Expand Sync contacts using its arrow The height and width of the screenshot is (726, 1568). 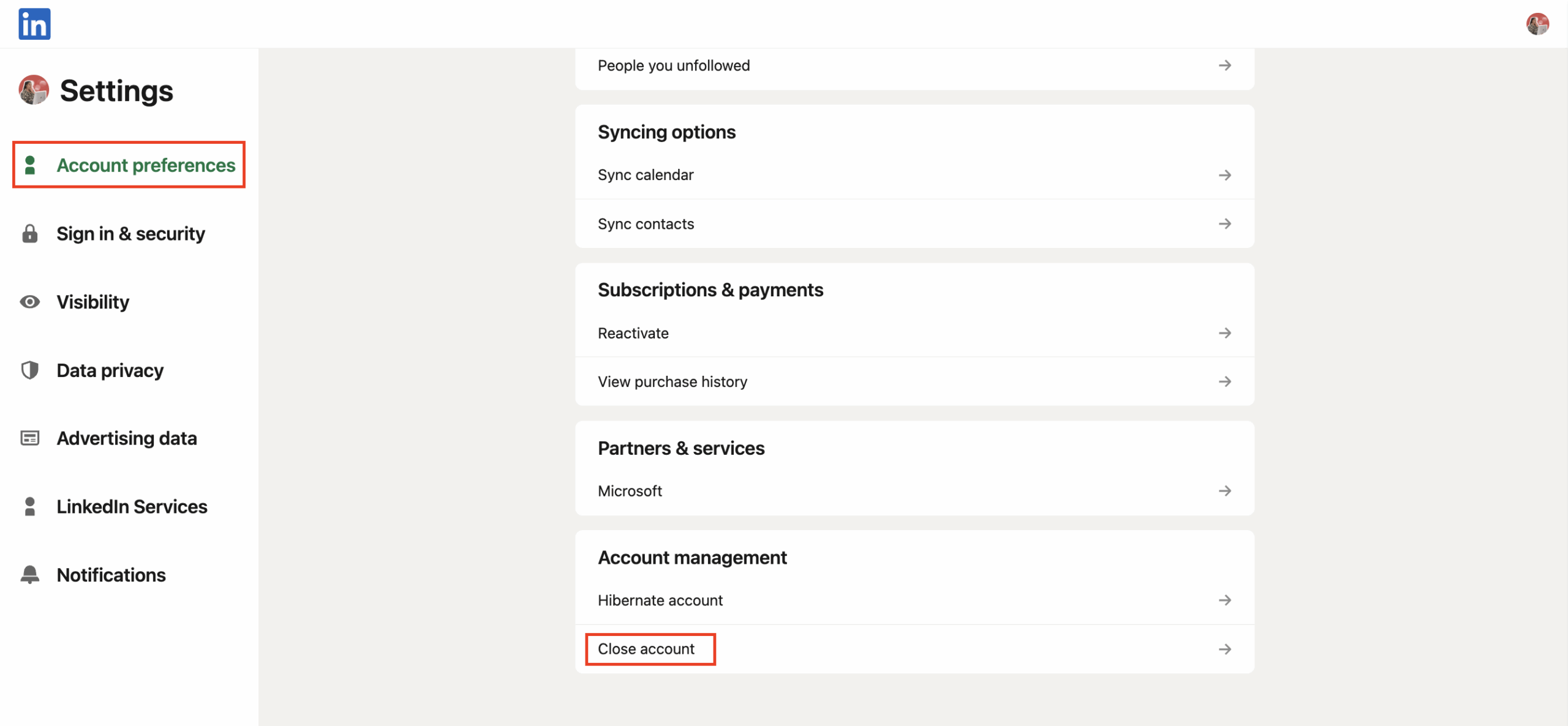coord(1224,224)
